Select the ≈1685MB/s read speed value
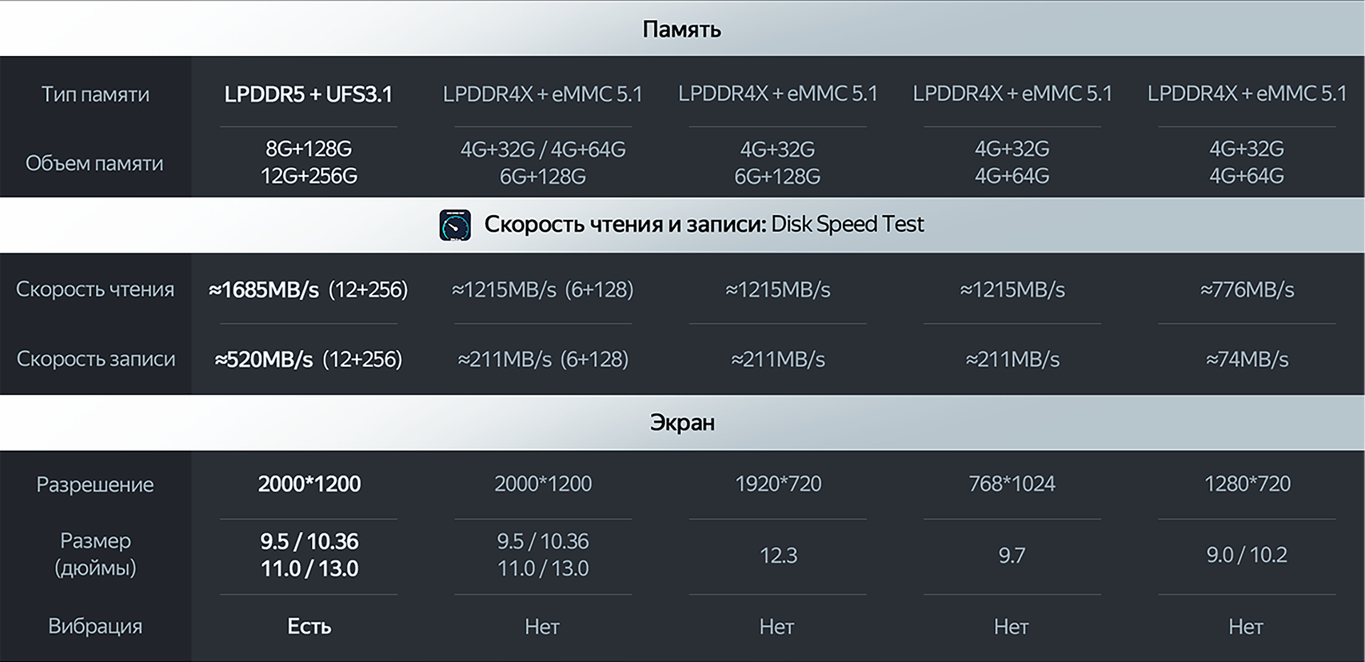The width and height of the screenshot is (1365, 662). [264, 290]
